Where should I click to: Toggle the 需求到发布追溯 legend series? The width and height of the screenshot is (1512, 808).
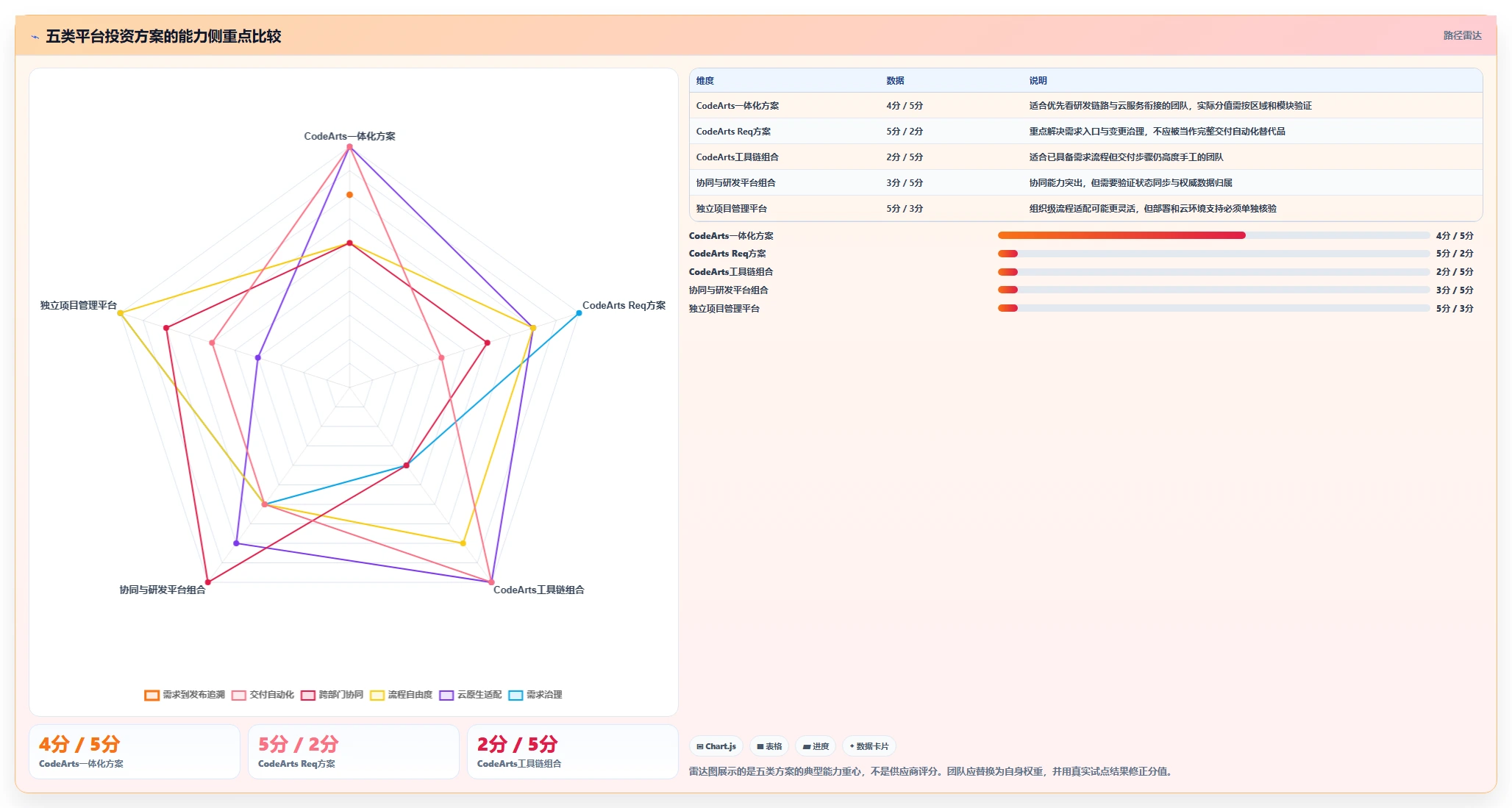(x=185, y=695)
